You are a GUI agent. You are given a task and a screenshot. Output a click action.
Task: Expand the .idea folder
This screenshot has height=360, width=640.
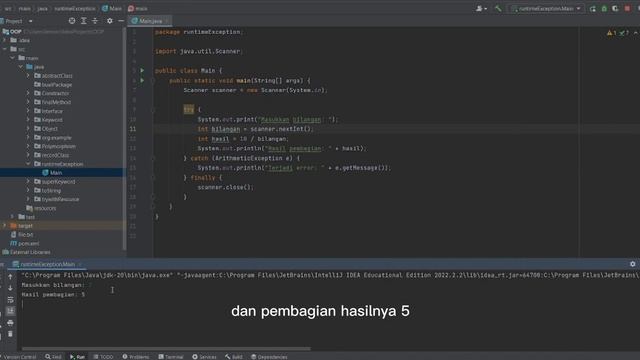pyautogui.click(x=4, y=40)
